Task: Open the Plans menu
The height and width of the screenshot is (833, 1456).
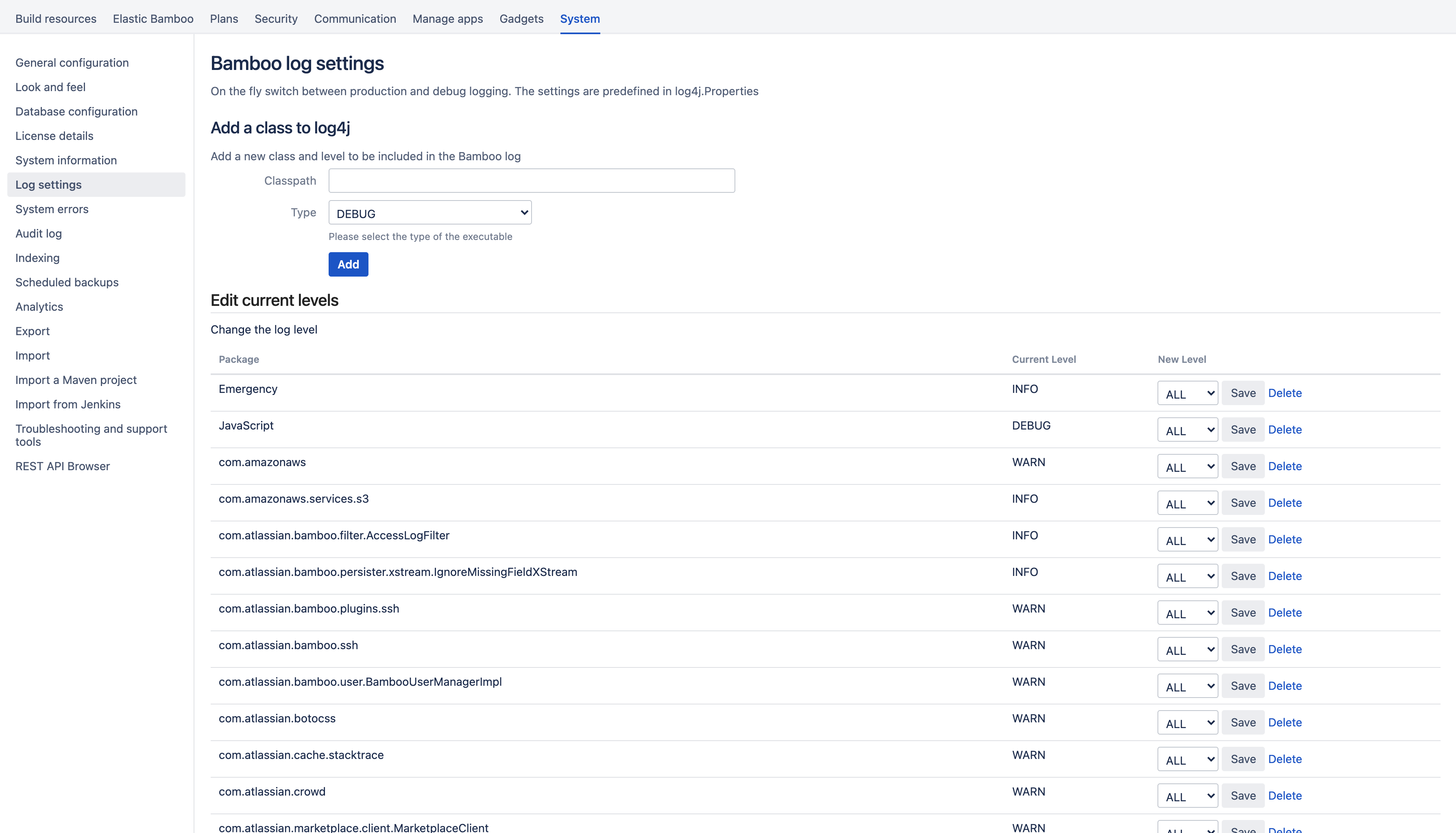Action: click(x=224, y=19)
